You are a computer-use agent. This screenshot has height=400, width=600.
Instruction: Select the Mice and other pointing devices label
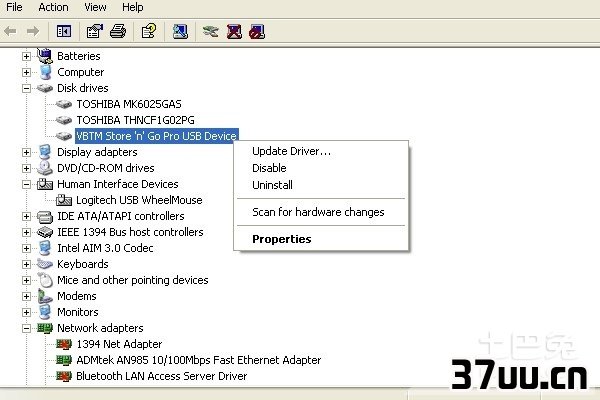(x=132, y=280)
